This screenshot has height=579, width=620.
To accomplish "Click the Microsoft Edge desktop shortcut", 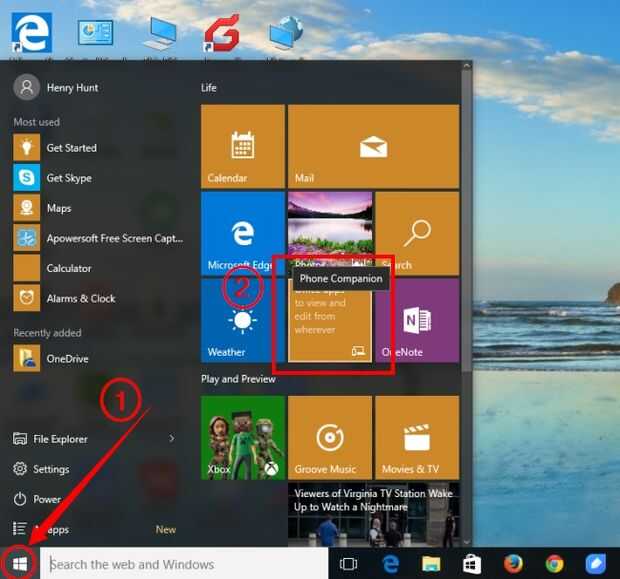I will 32,32.
